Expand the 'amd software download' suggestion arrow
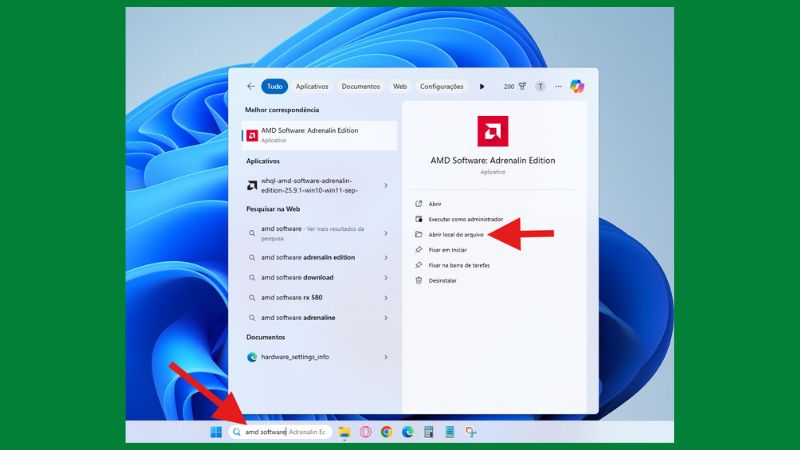800x450 pixels. (x=386, y=277)
